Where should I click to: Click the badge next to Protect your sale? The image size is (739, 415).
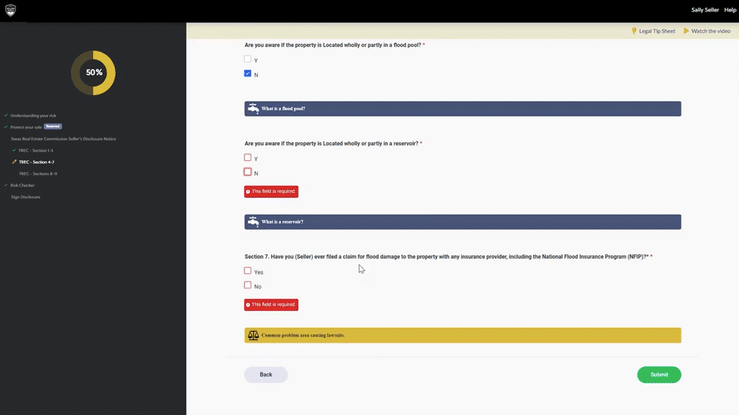click(x=53, y=126)
